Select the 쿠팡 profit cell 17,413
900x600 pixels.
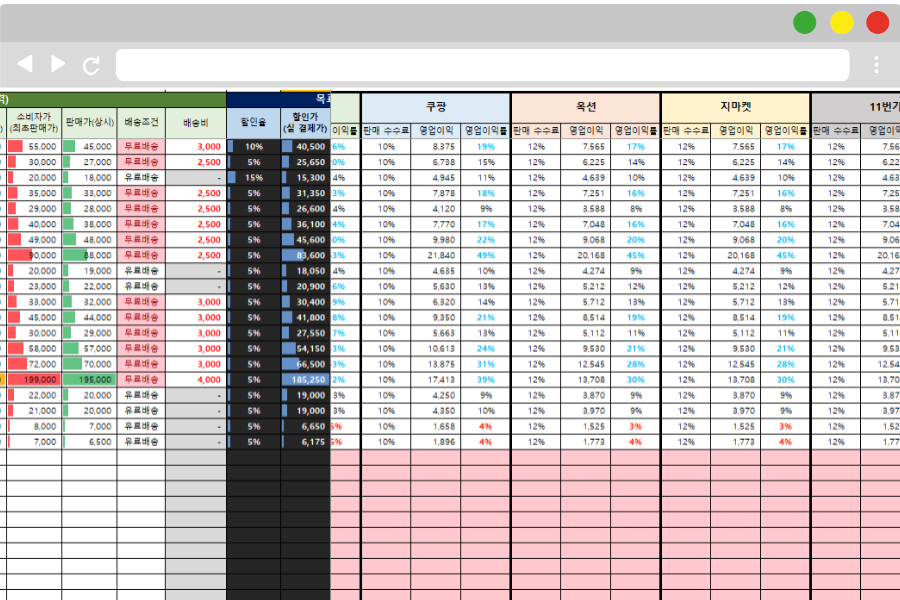(x=436, y=380)
